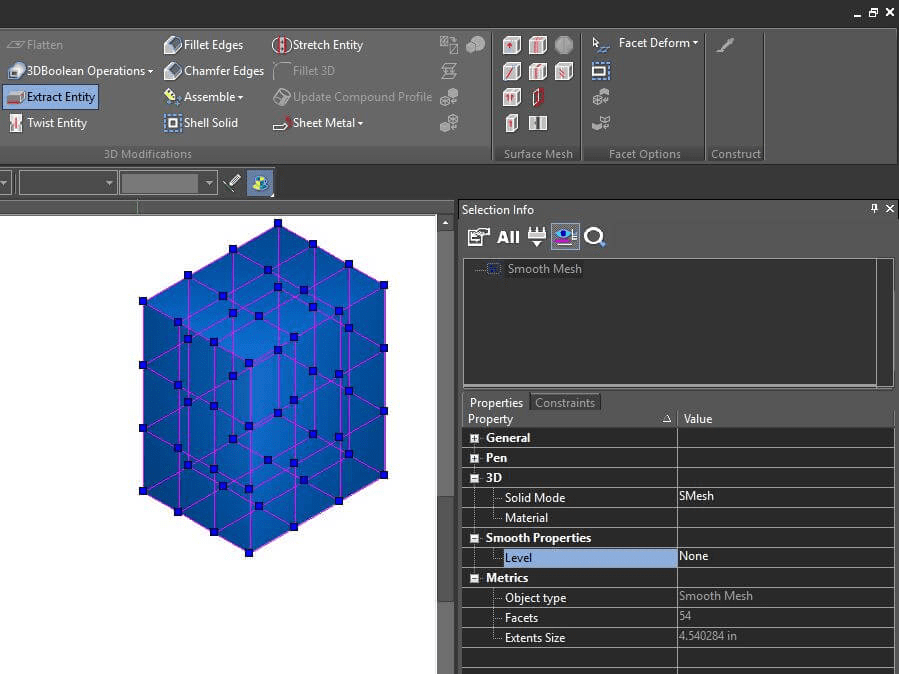Screen dimensions: 899x674
Task: Click the magnifier icon in Selection Info
Action: coord(595,237)
